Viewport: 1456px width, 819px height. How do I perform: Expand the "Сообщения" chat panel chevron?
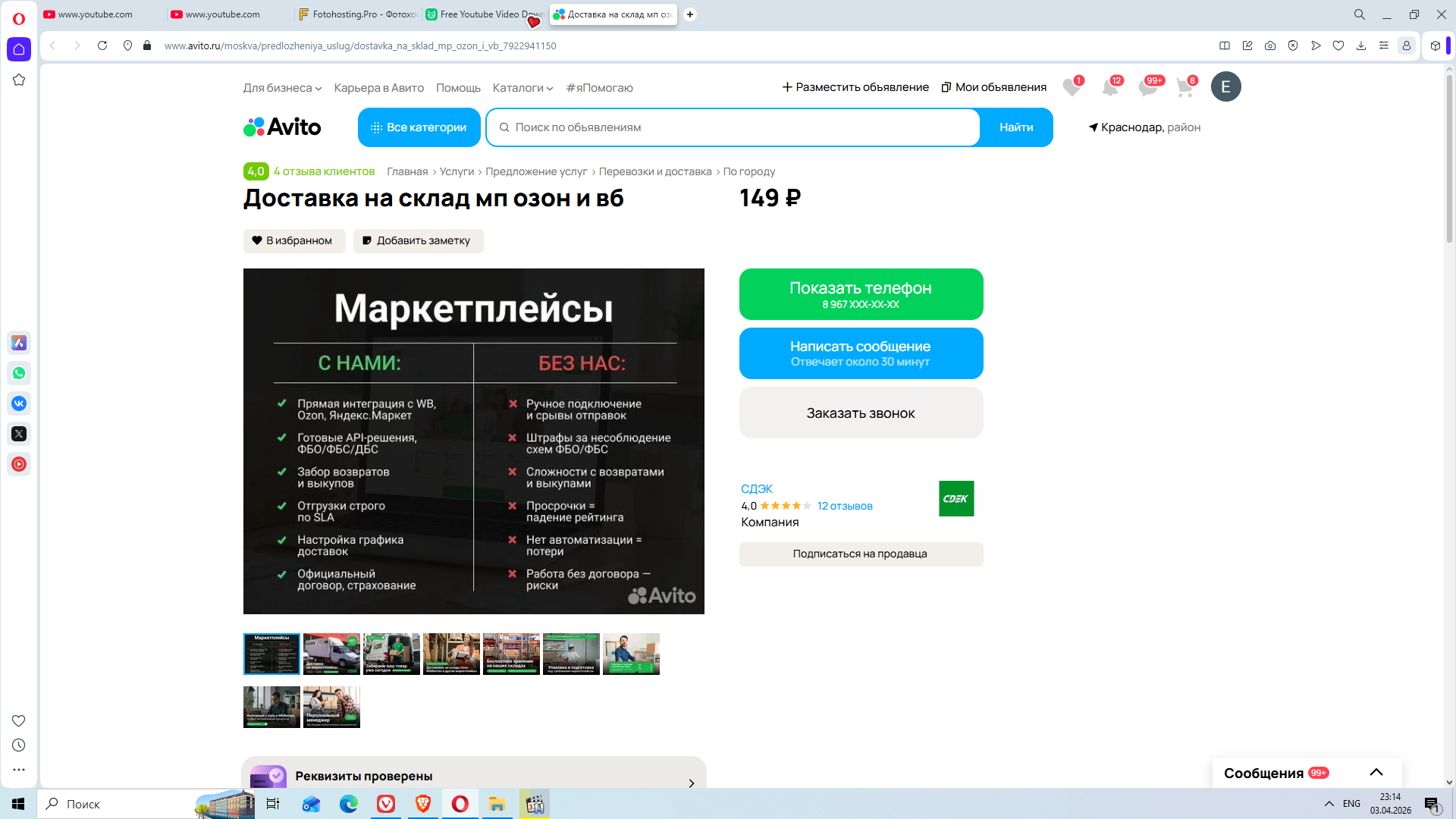click(1376, 772)
